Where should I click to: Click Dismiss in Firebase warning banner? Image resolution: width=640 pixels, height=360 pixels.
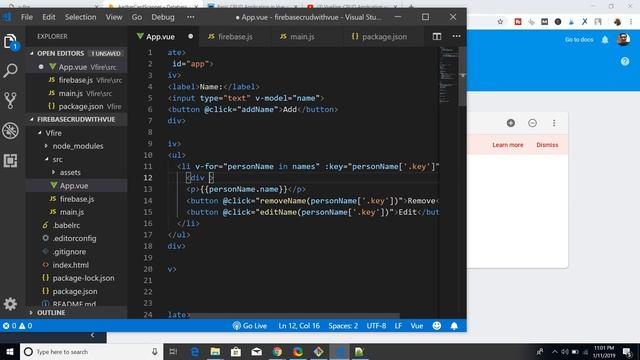click(547, 145)
